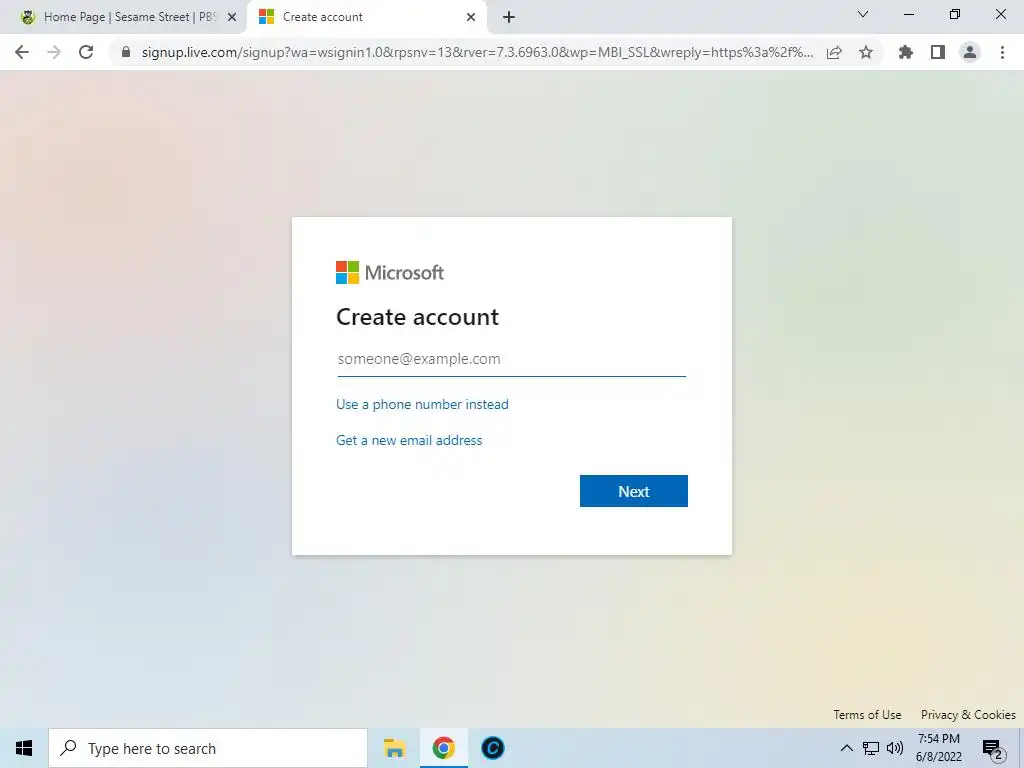This screenshot has height=768, width=1024.
Task: Open the Windows Start menu
Action: point(24,748)
